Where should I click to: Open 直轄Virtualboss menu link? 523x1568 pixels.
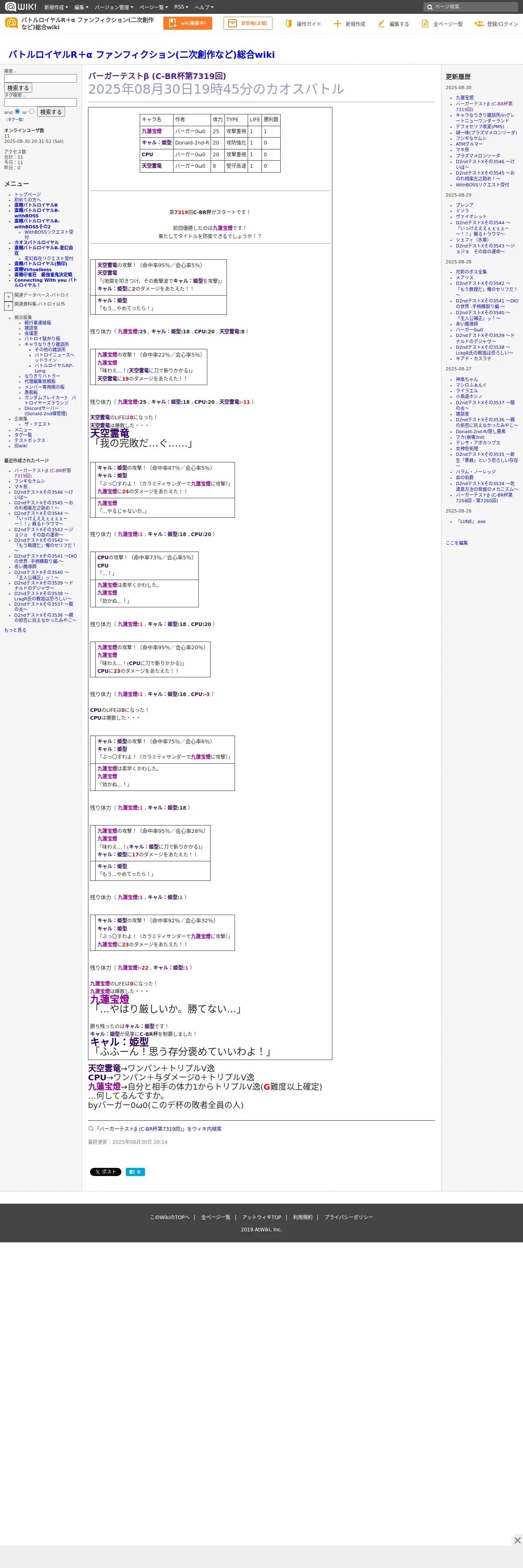coord(33,269)
